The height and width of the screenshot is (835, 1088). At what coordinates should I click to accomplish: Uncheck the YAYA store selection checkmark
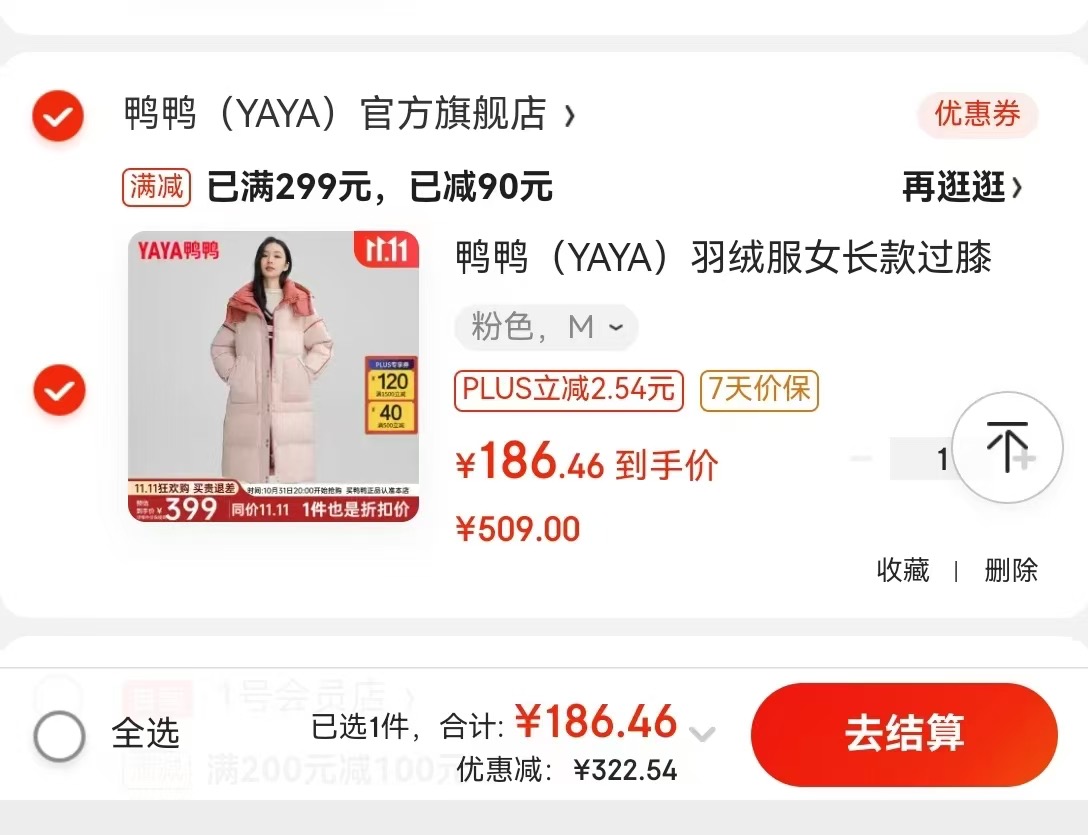click(x=58, y=115)
